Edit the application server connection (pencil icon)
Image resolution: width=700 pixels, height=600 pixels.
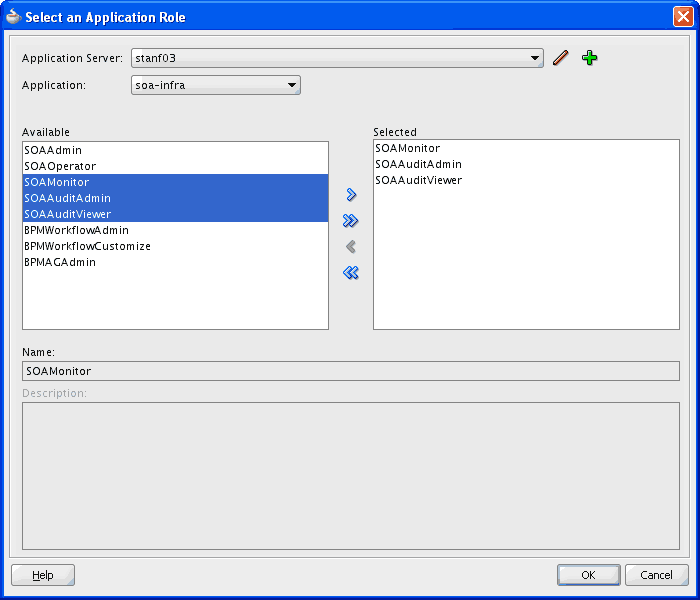click(x=560, y=58)
